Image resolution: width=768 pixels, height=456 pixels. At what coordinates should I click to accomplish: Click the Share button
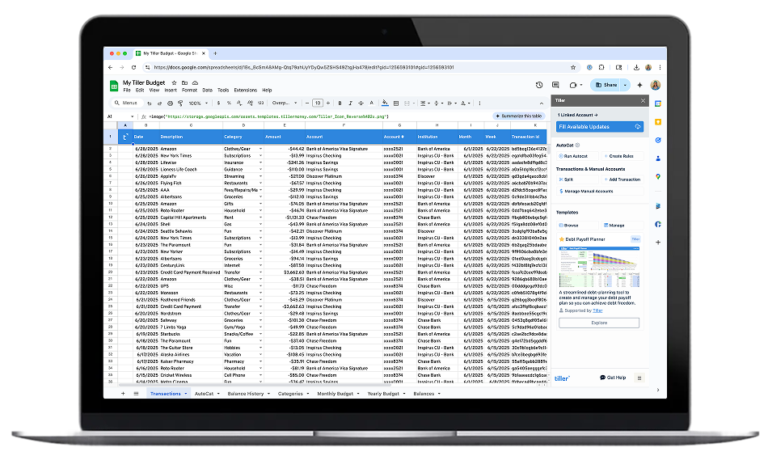click(606, 85)
